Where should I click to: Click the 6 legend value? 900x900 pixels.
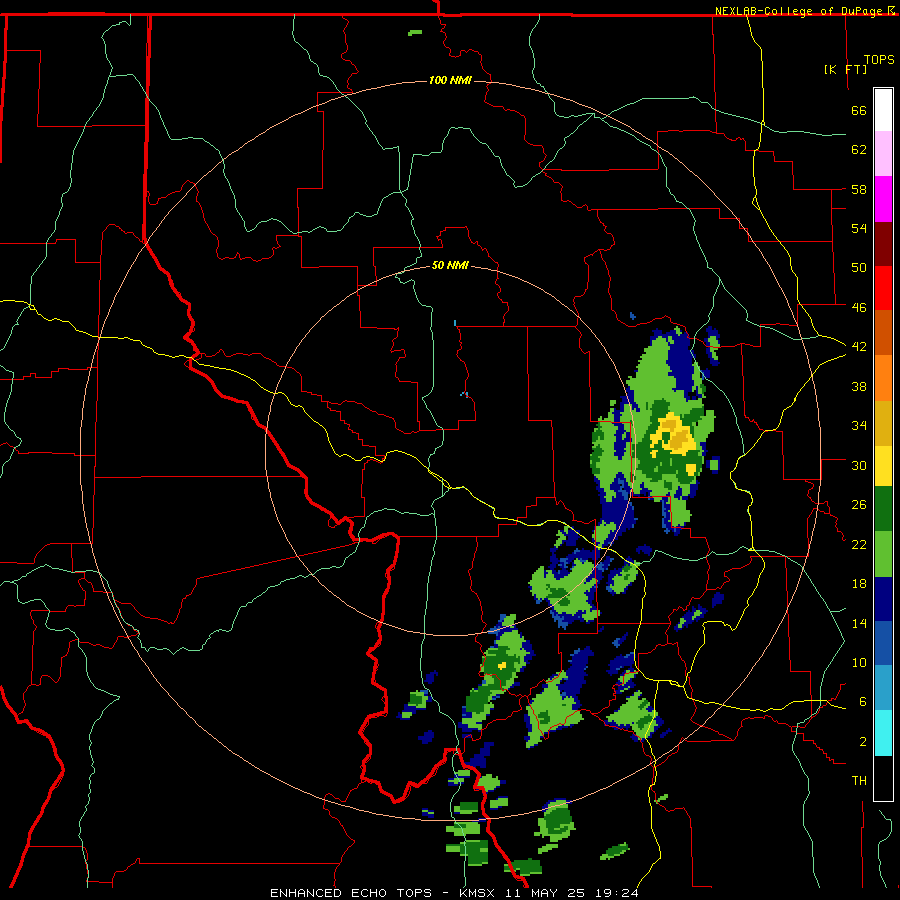pos(863,702)
